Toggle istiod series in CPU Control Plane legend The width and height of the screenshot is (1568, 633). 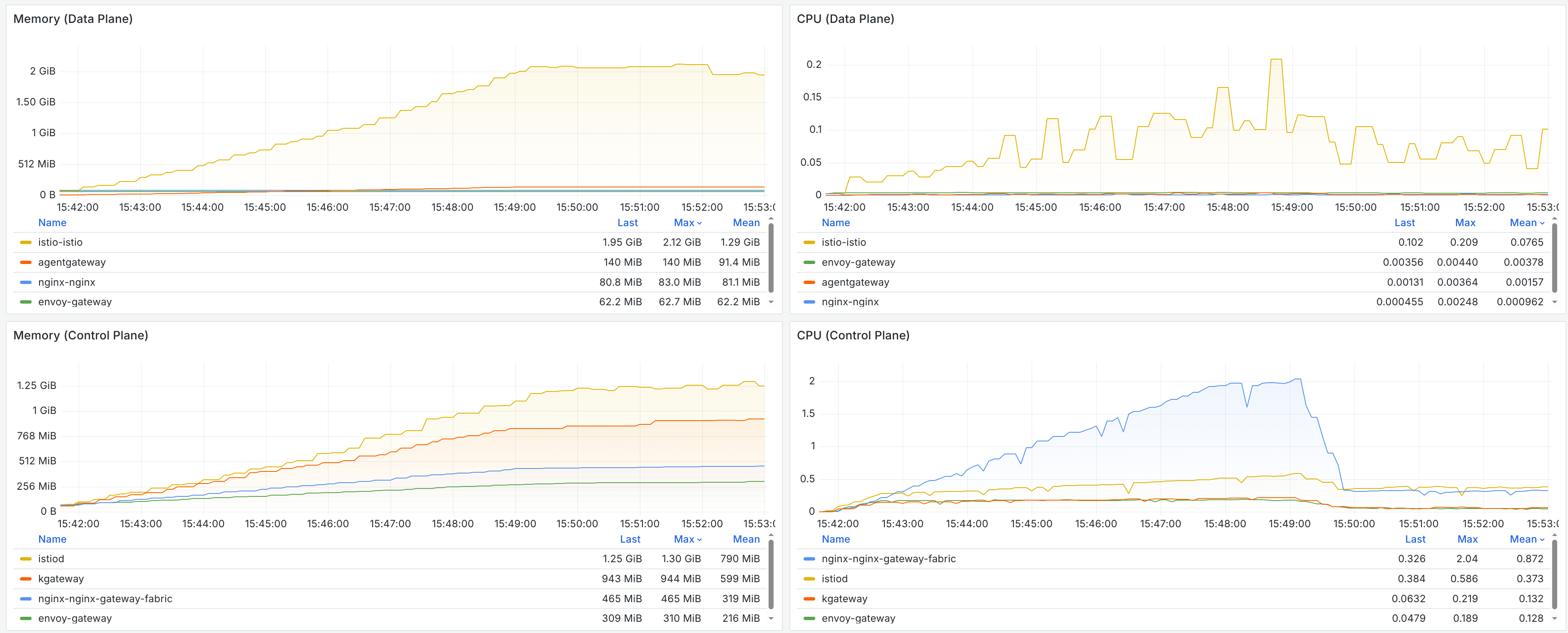[834, 579]
